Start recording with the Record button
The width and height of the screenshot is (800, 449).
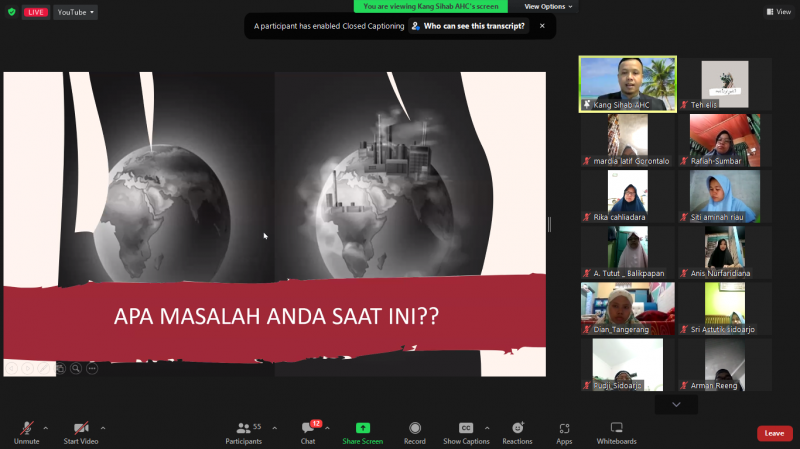point(415,433)
